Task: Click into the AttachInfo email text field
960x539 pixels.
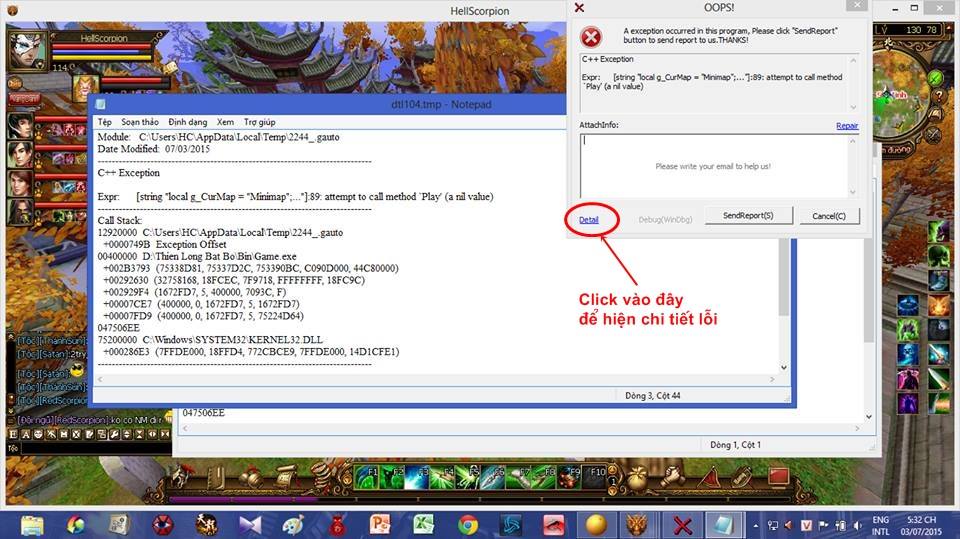Action: 713,166
